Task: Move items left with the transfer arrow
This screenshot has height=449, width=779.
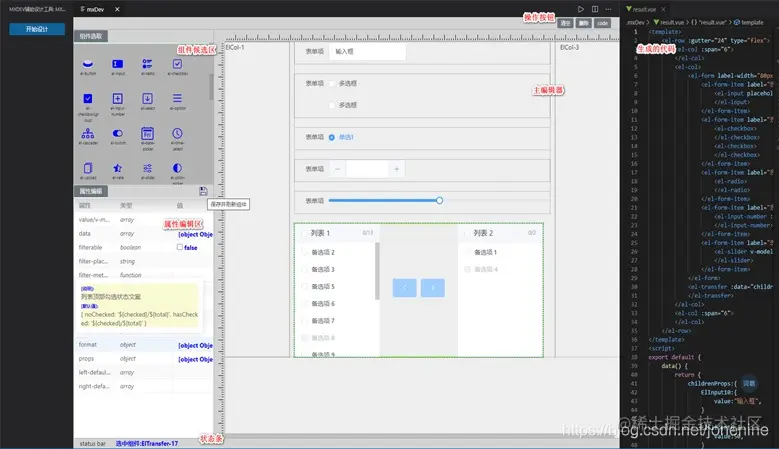Action: tap(404, 288)
